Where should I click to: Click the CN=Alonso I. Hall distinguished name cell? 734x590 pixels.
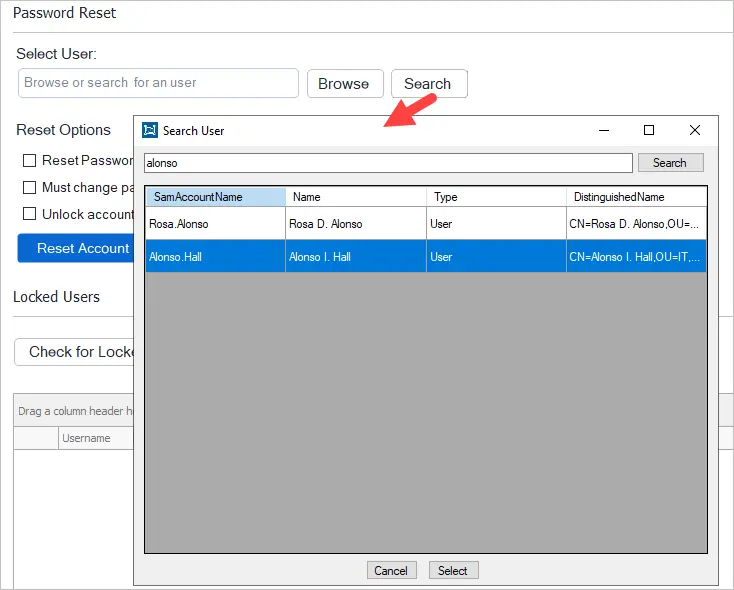(636, 257)
